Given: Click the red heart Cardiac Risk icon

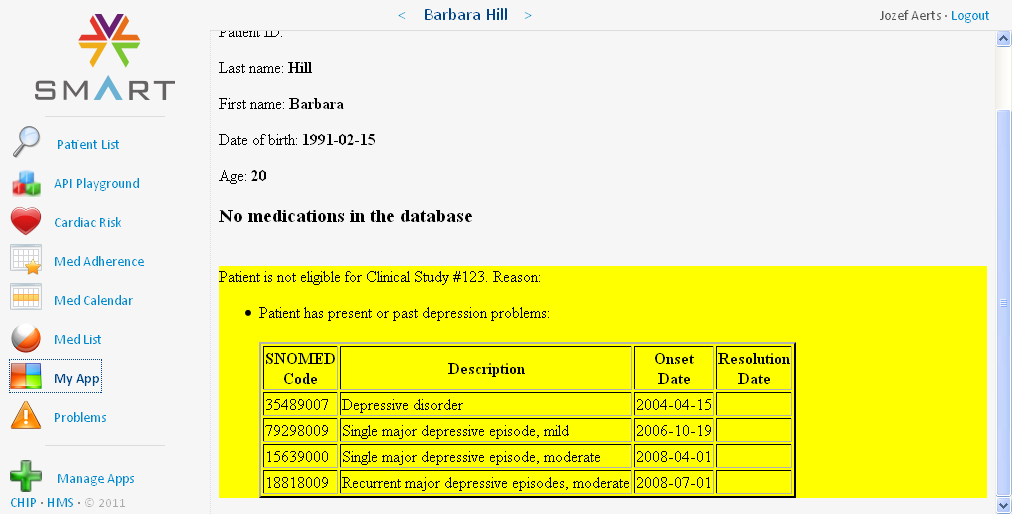Looking at the screenshot, I should [x=26, y=222].
